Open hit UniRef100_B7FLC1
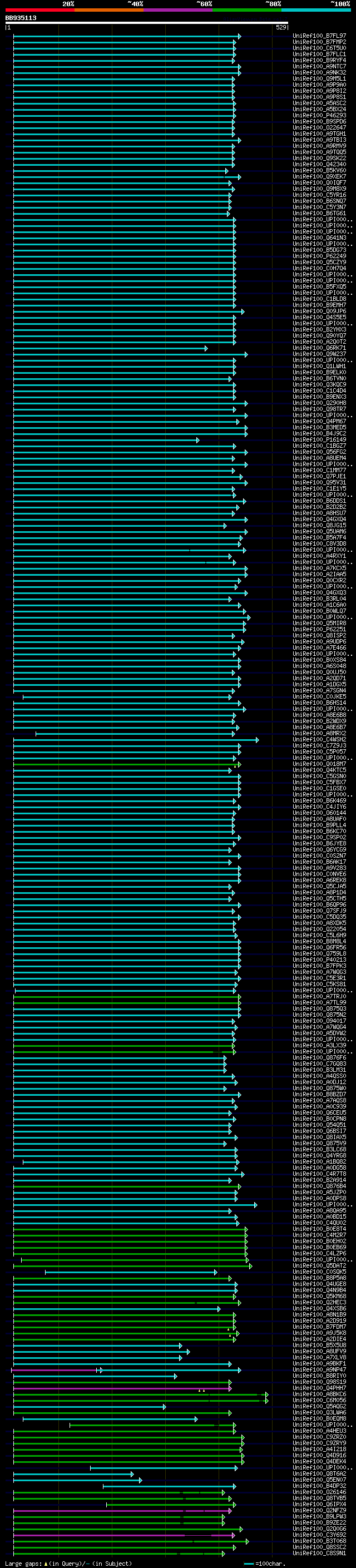 coord(319,55)
